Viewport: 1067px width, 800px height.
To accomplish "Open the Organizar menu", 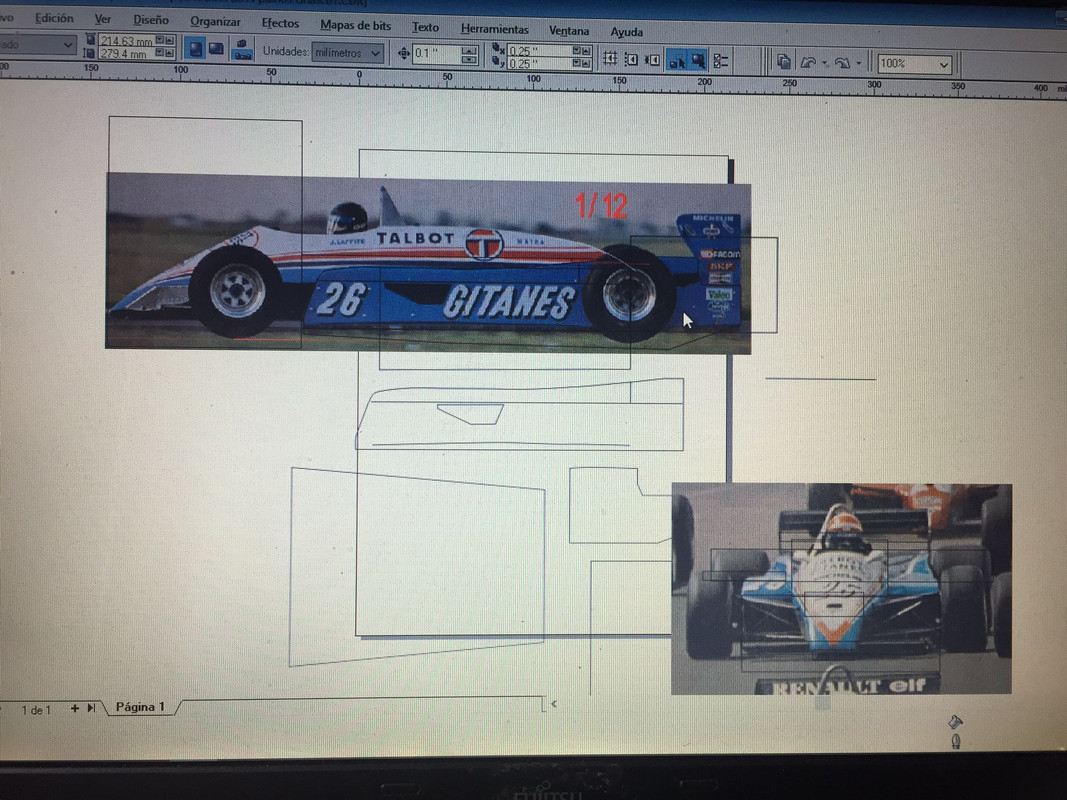I will tap(215, 22).
